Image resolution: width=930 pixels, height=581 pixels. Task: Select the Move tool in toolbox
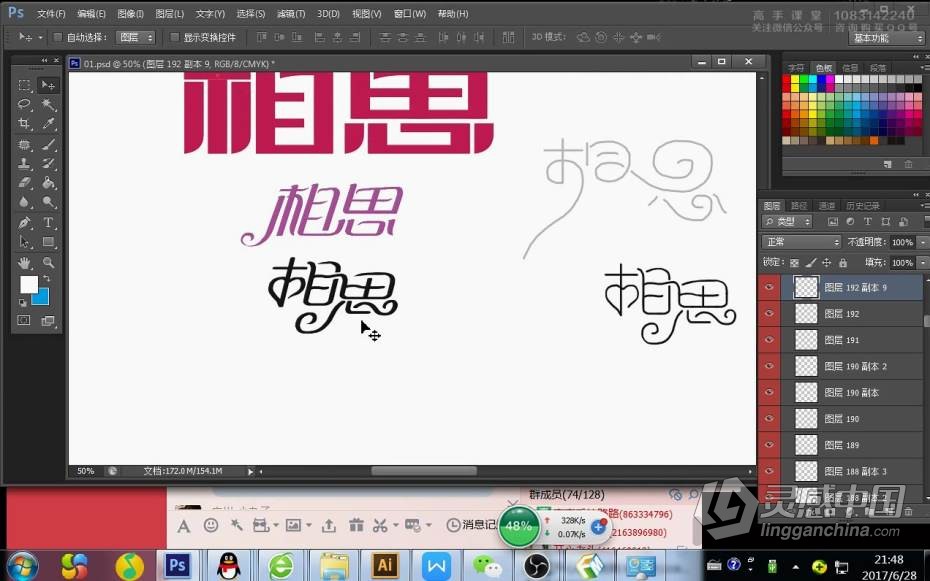(48, 85)
